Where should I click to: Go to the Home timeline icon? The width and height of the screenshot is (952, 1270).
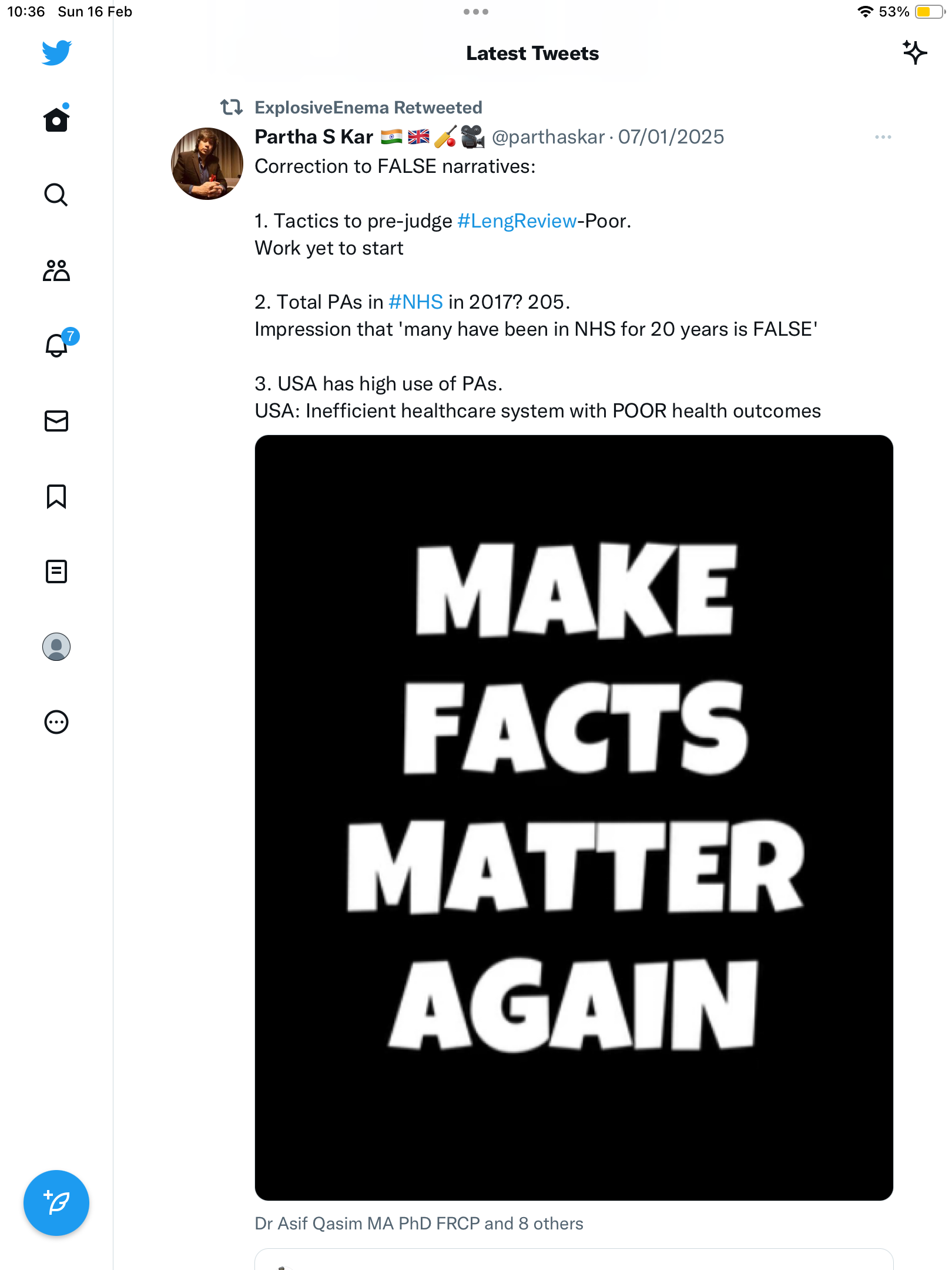tap(56, 119)
